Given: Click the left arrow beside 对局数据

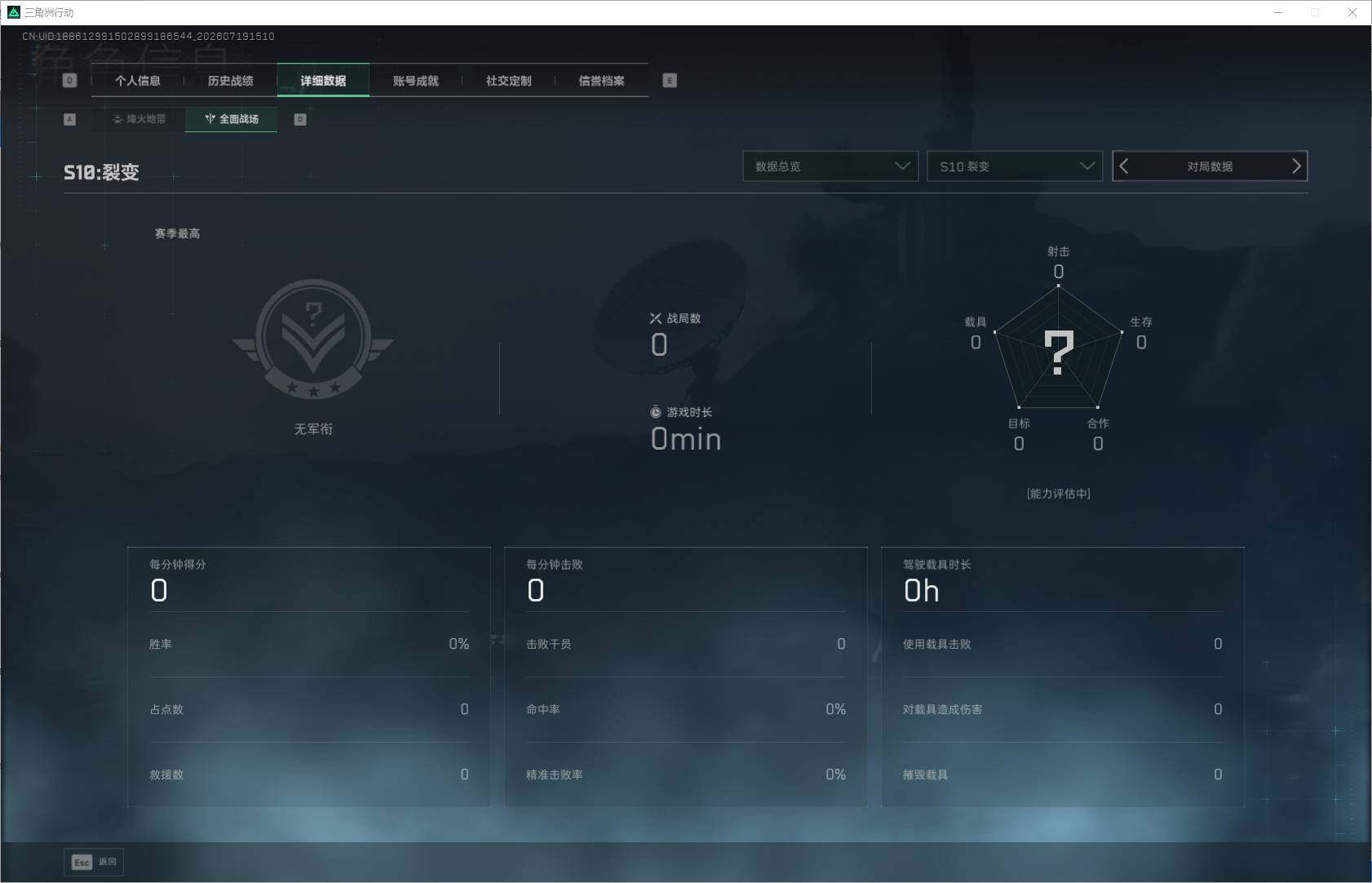Looking at the screenshot, I should (x=1124, y=166).
